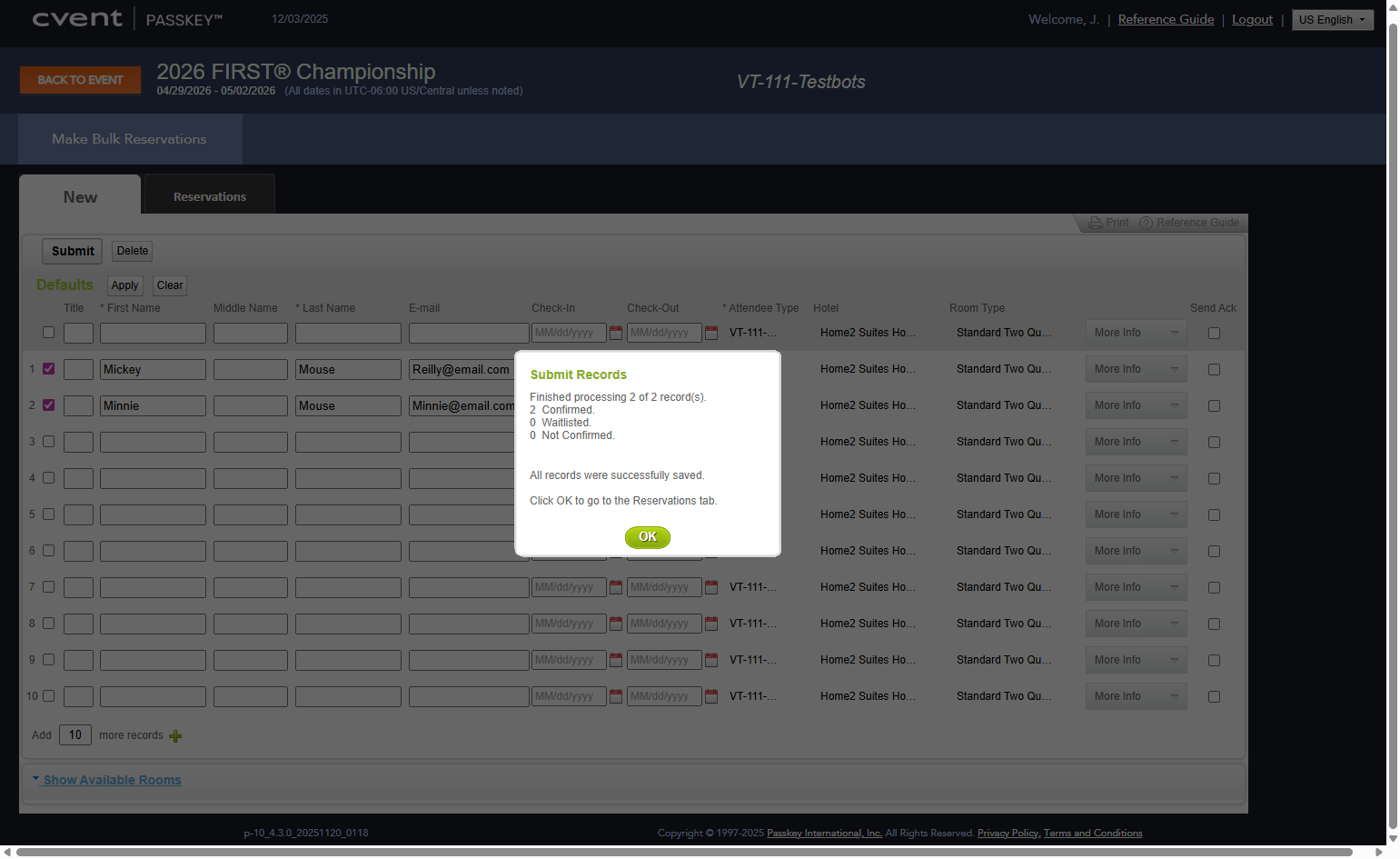
Task: Click the Submit button
Action: [x=73, y=251]
